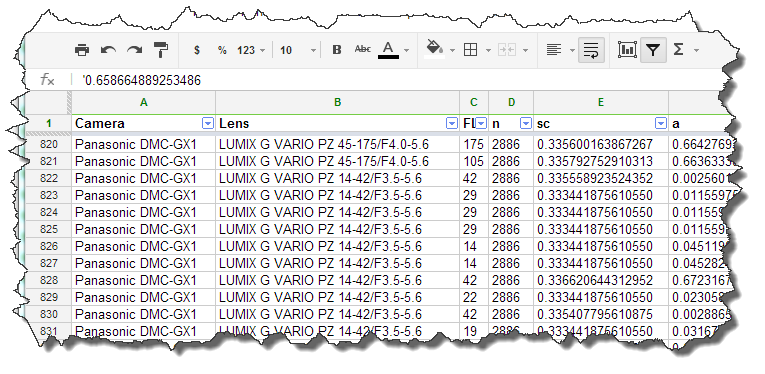The width and height of the screenshot is (765, 374).
Task: Click the Borders icon
Action: [470, 50]
